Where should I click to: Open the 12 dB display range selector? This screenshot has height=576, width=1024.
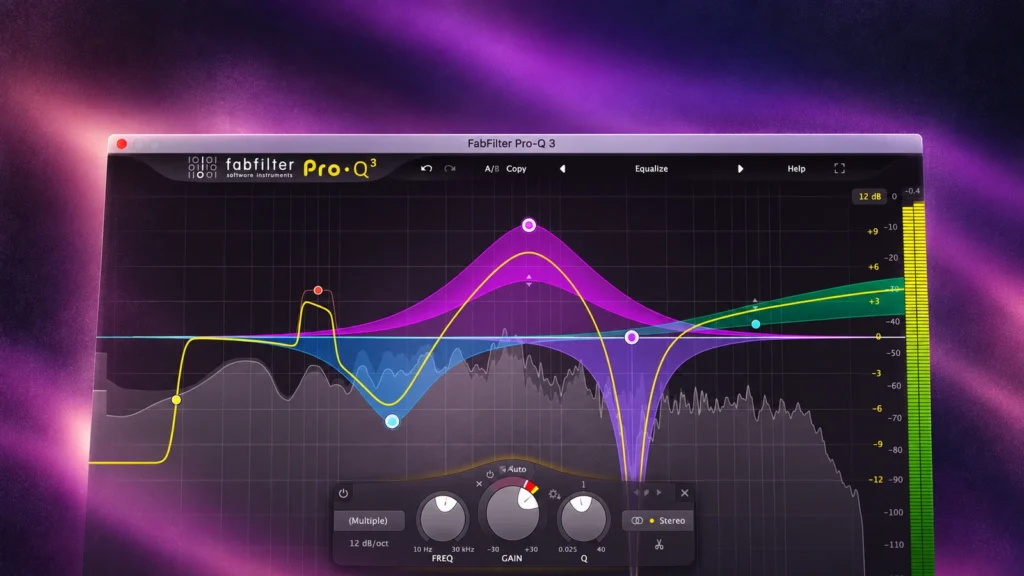click(869, 197)
